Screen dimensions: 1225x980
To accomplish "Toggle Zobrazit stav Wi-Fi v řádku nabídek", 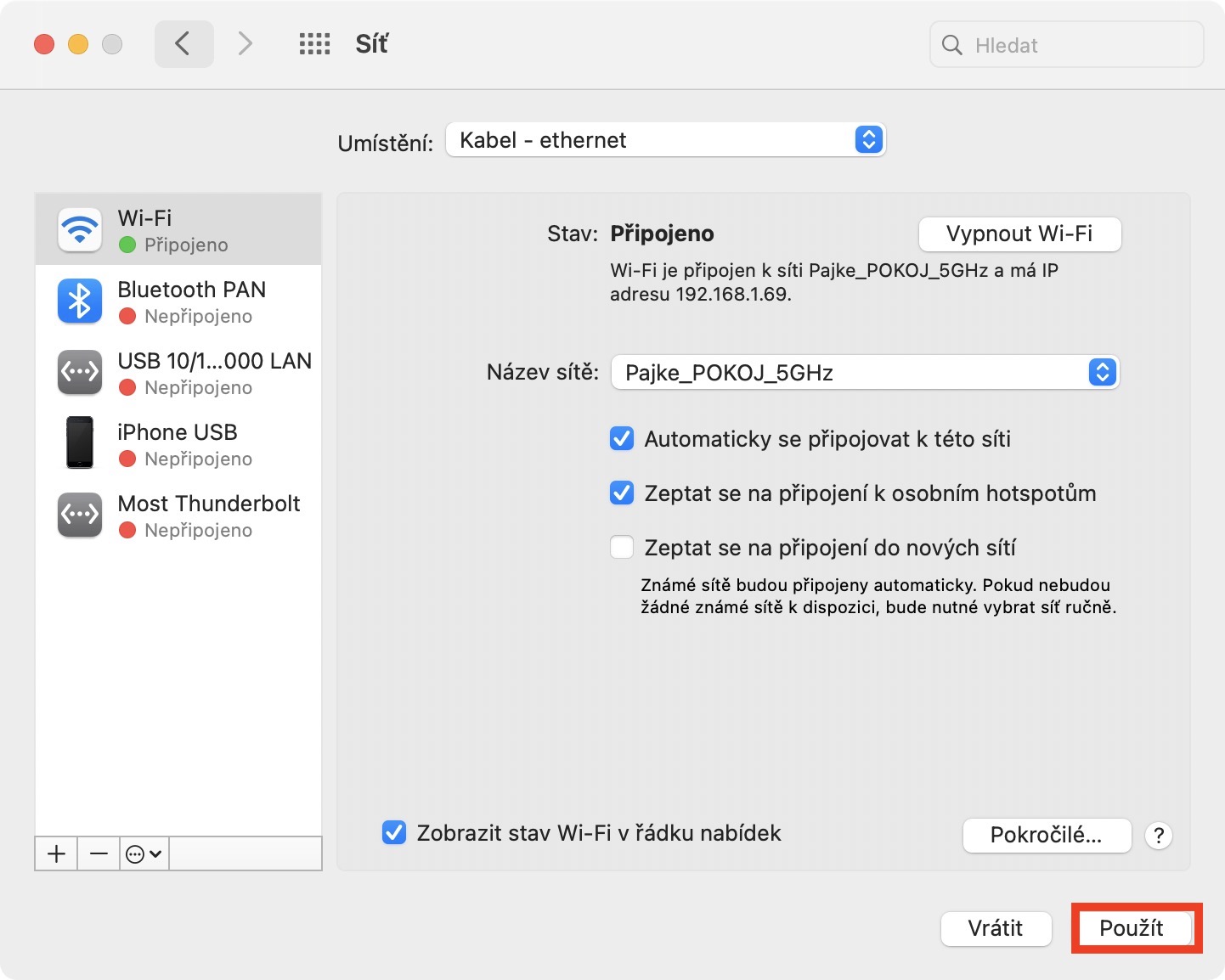I will click(x=394, y=833).
